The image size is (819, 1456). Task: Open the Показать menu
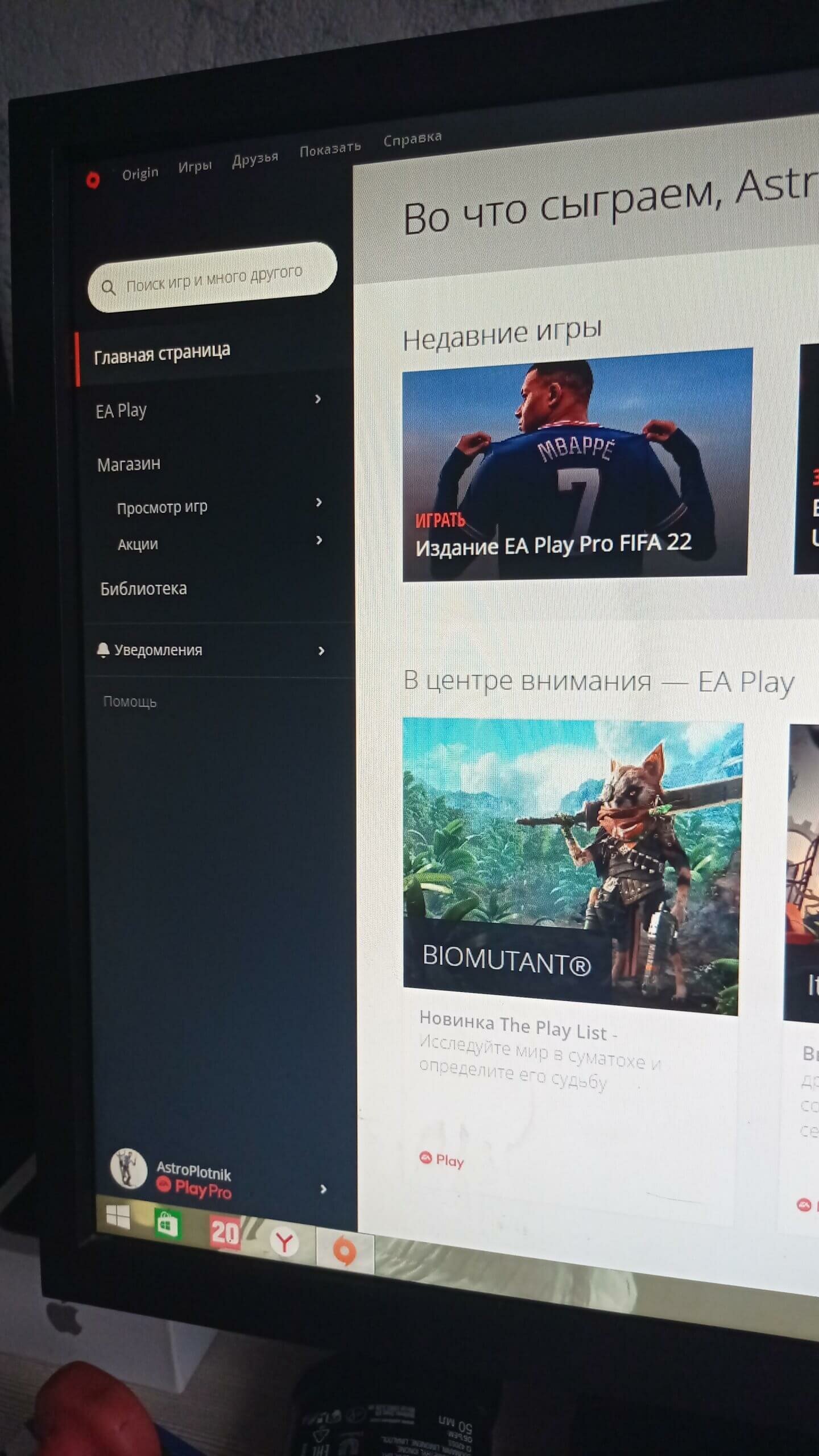[x=330, y=149]
